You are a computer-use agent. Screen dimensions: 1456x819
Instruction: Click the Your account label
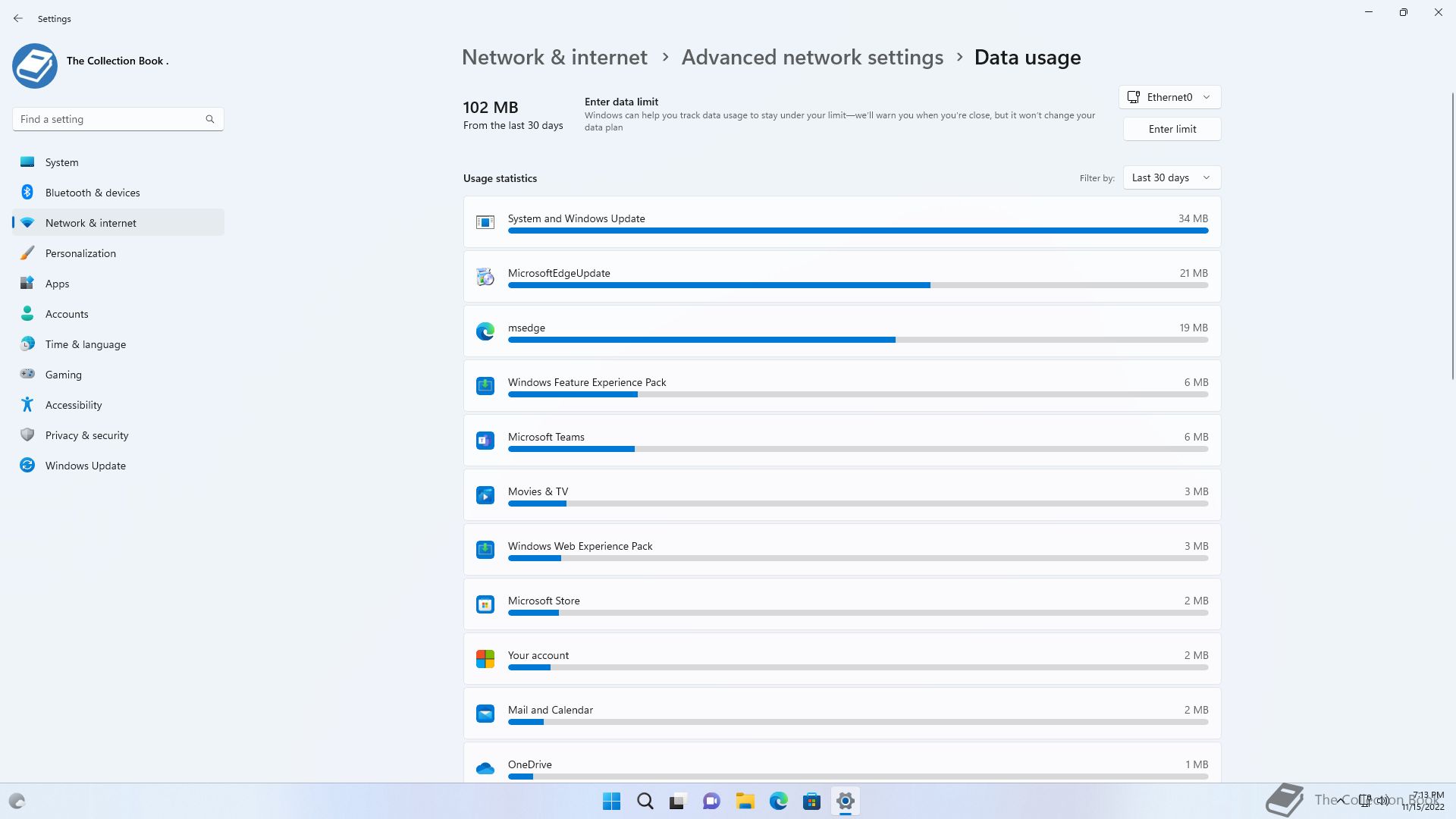point(538,655)
